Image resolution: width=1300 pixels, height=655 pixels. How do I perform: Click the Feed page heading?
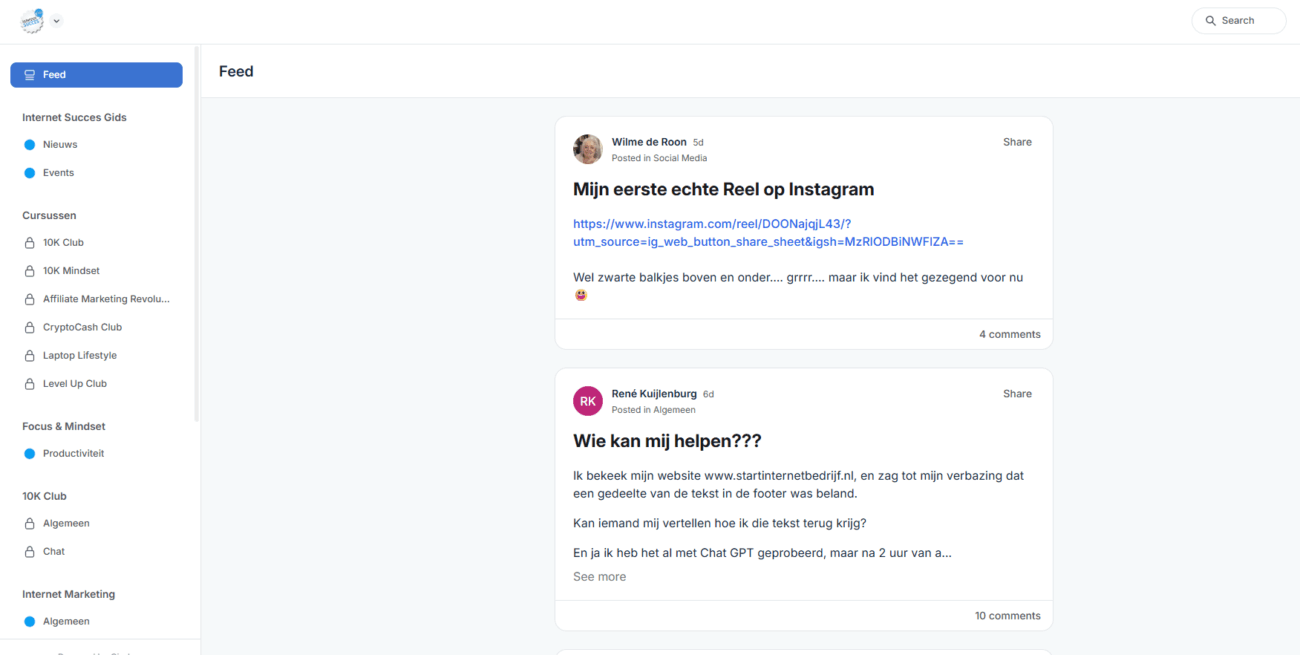(236, 71)
